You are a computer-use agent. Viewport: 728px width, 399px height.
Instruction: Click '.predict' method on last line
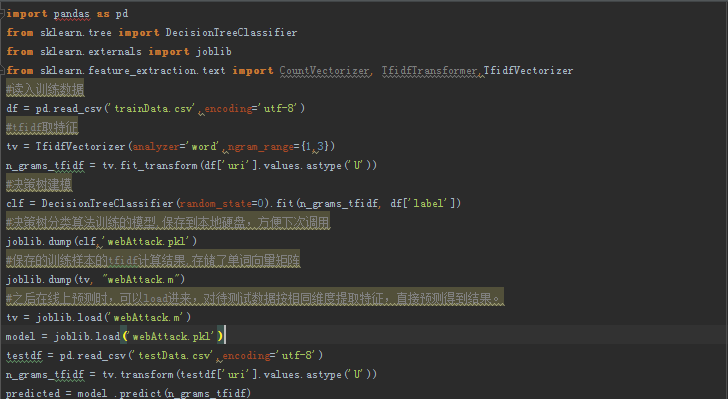click(138, 393)
